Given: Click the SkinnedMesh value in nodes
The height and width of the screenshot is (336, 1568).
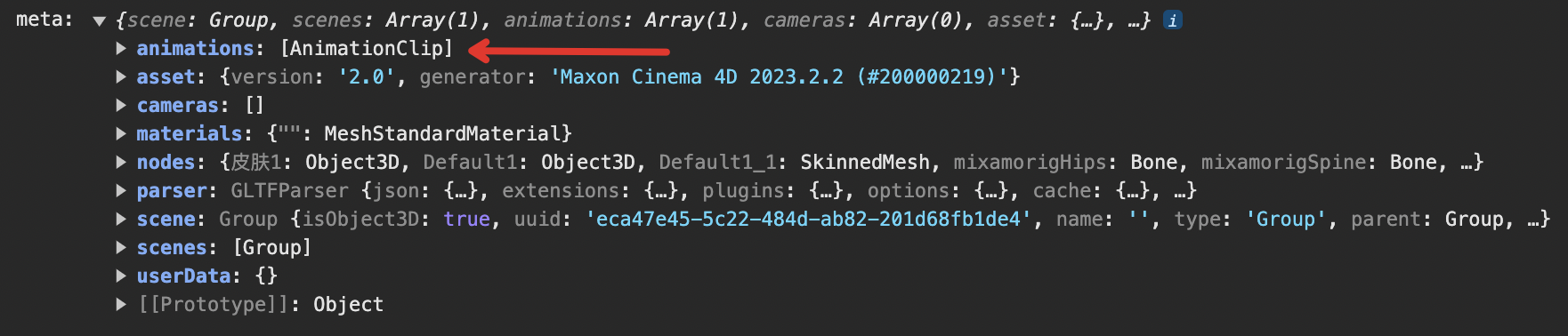Looking at the screenshot, I should tap(864, 162).
